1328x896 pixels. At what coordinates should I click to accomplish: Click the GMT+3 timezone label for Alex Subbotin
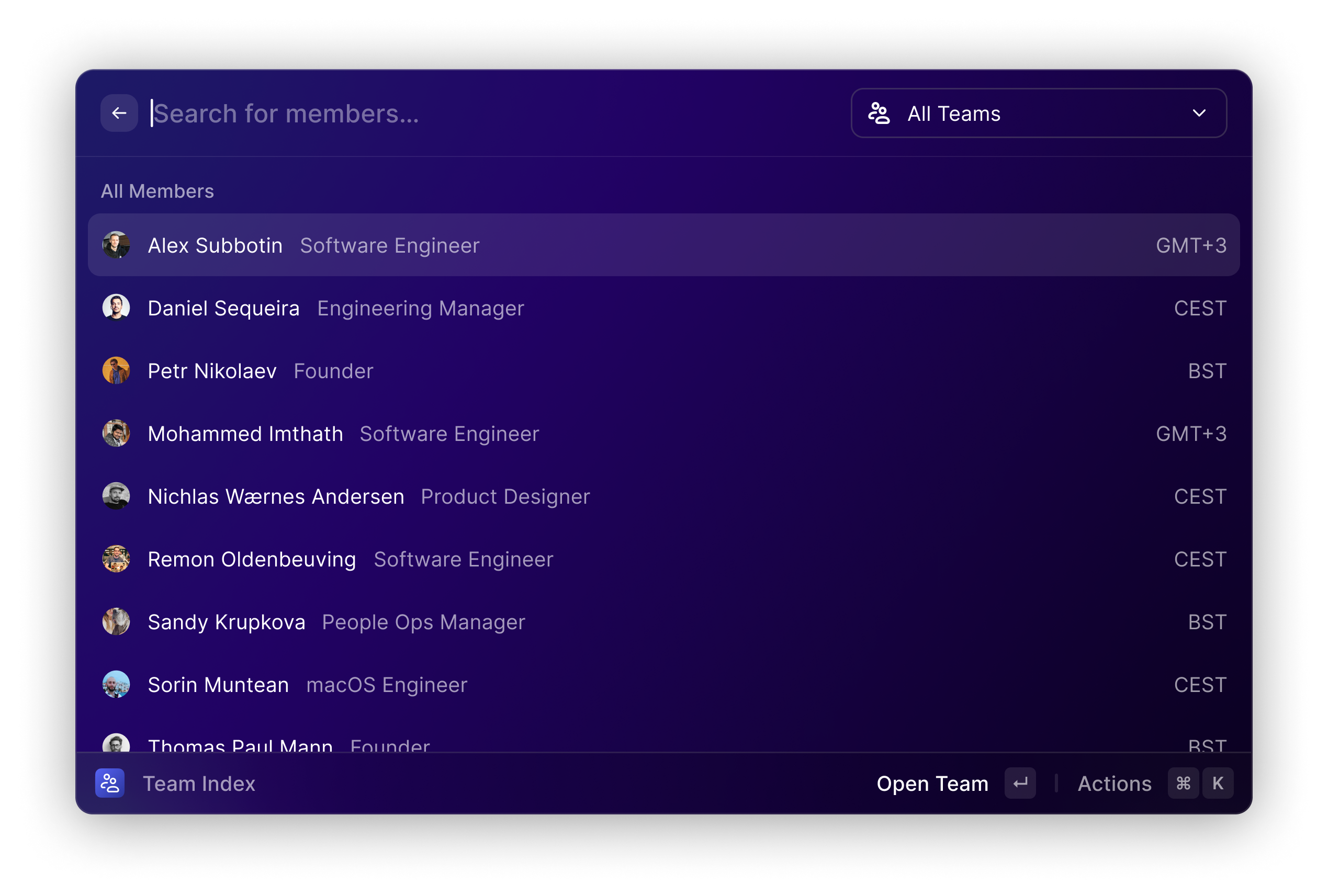1191,245
